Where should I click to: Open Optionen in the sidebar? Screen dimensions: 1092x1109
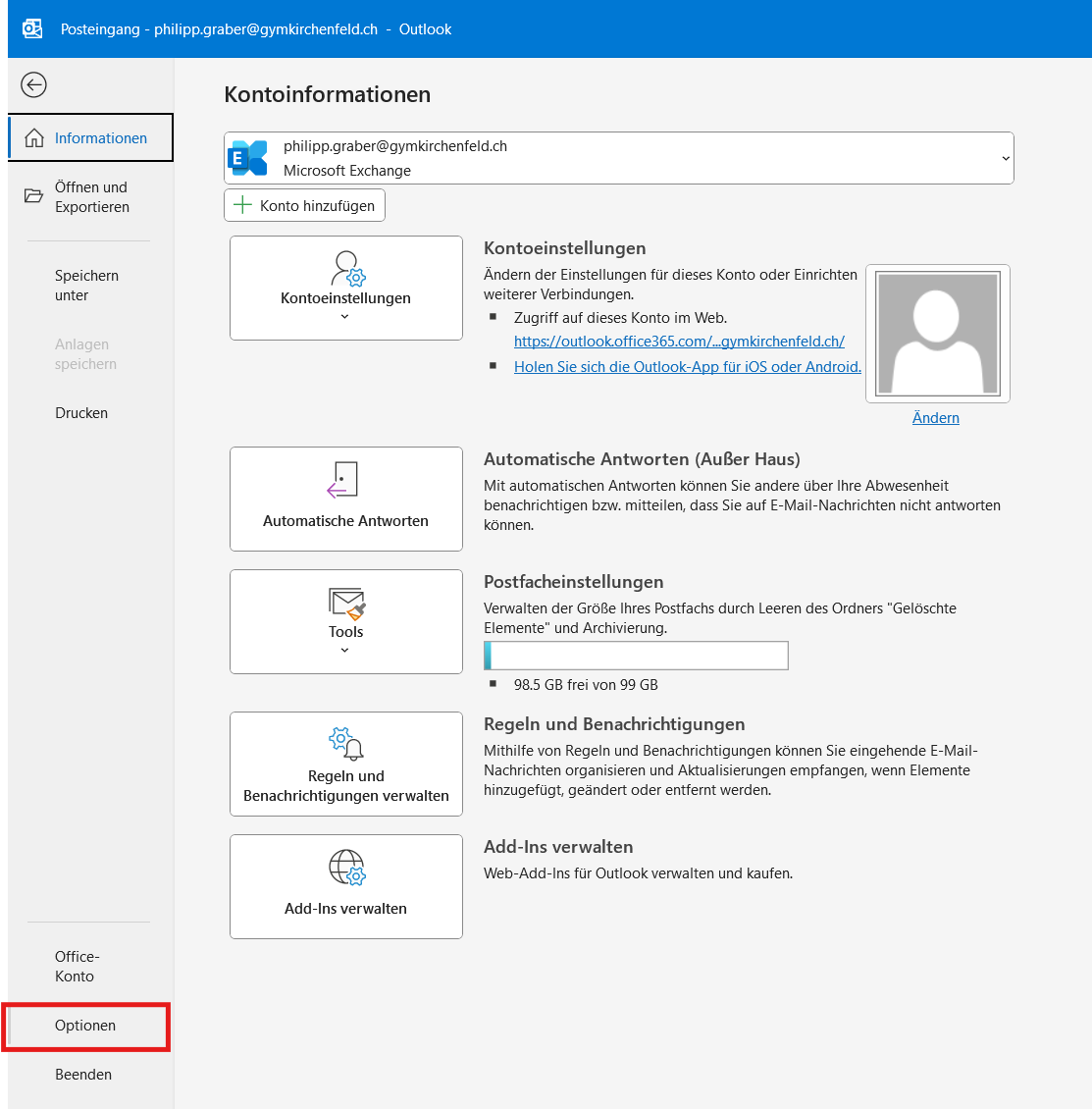click(x=85, y=1026)
